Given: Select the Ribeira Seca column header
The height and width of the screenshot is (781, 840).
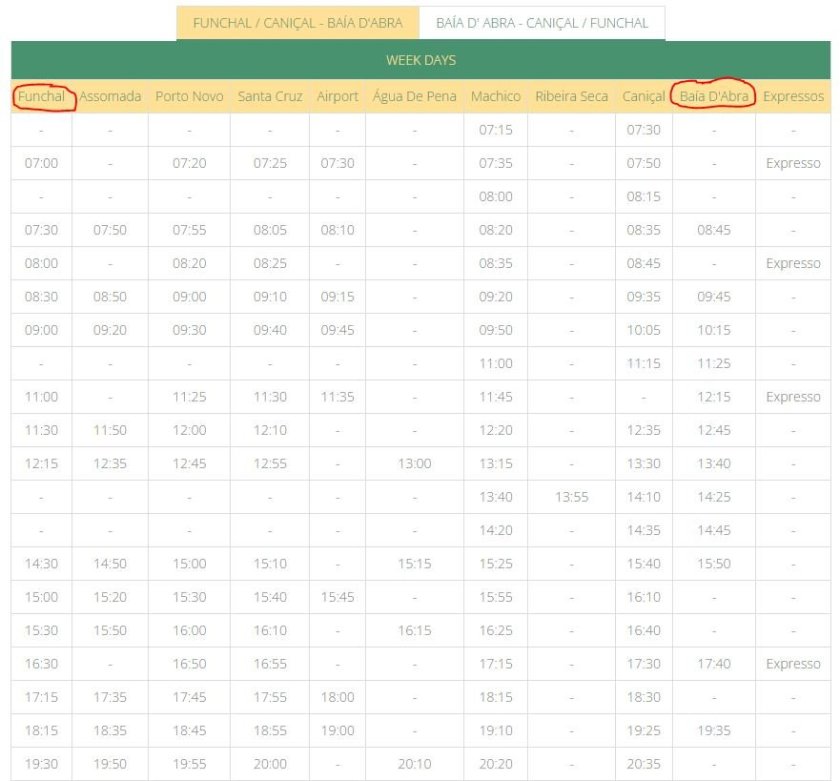Looking at the screenshot, I should (x=571, y=97).
